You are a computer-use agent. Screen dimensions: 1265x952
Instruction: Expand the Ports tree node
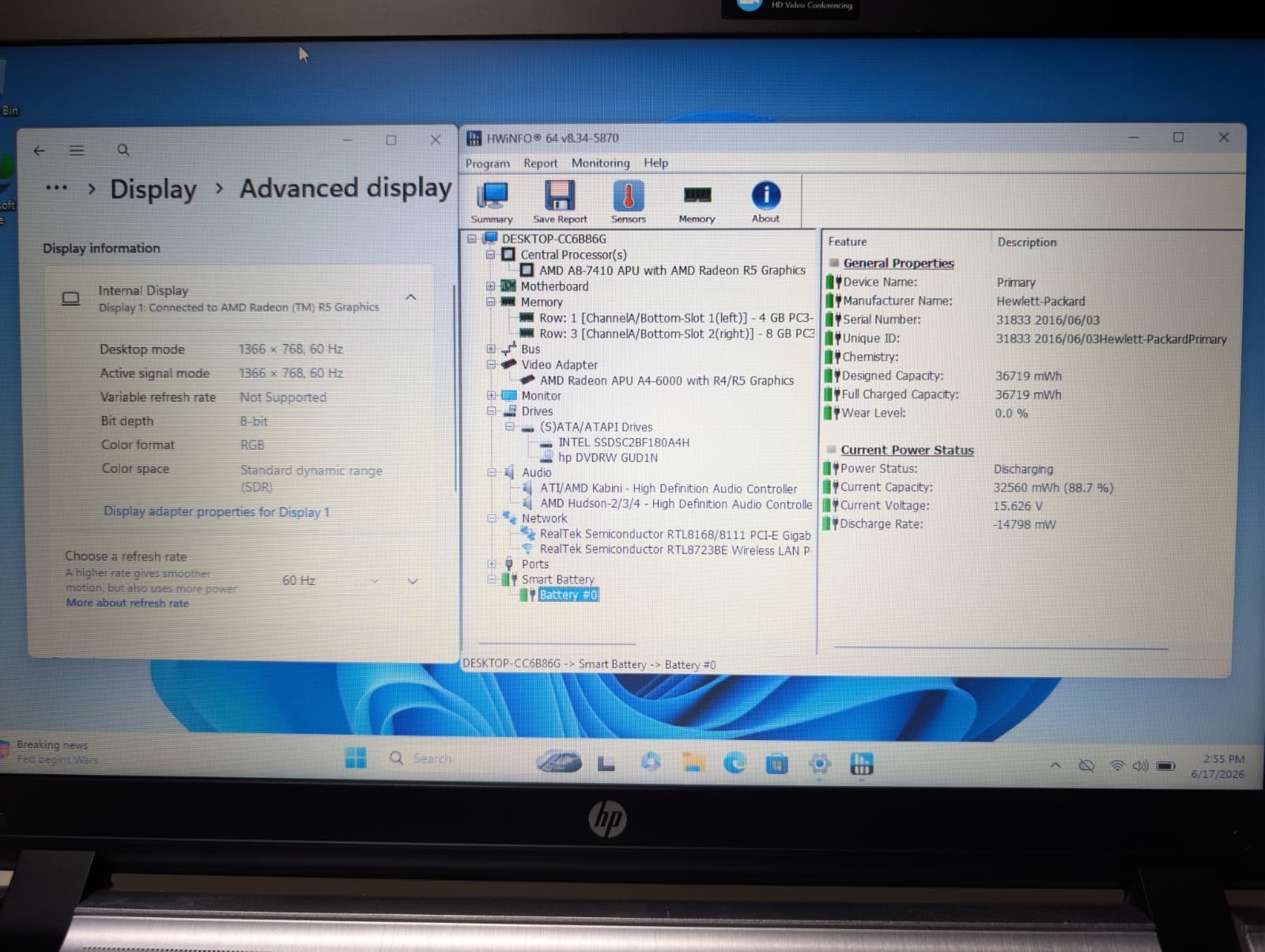tap(491, 564)
